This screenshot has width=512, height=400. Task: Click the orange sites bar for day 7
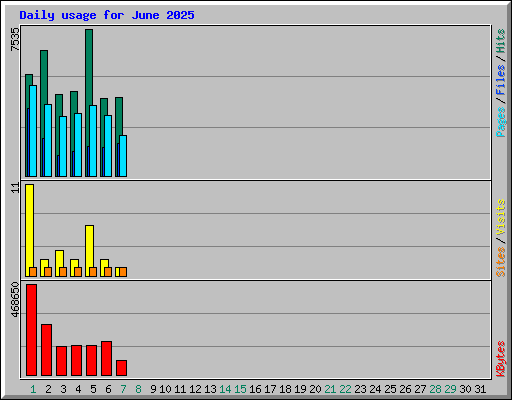pyautogui.click(x=123, y=272)
